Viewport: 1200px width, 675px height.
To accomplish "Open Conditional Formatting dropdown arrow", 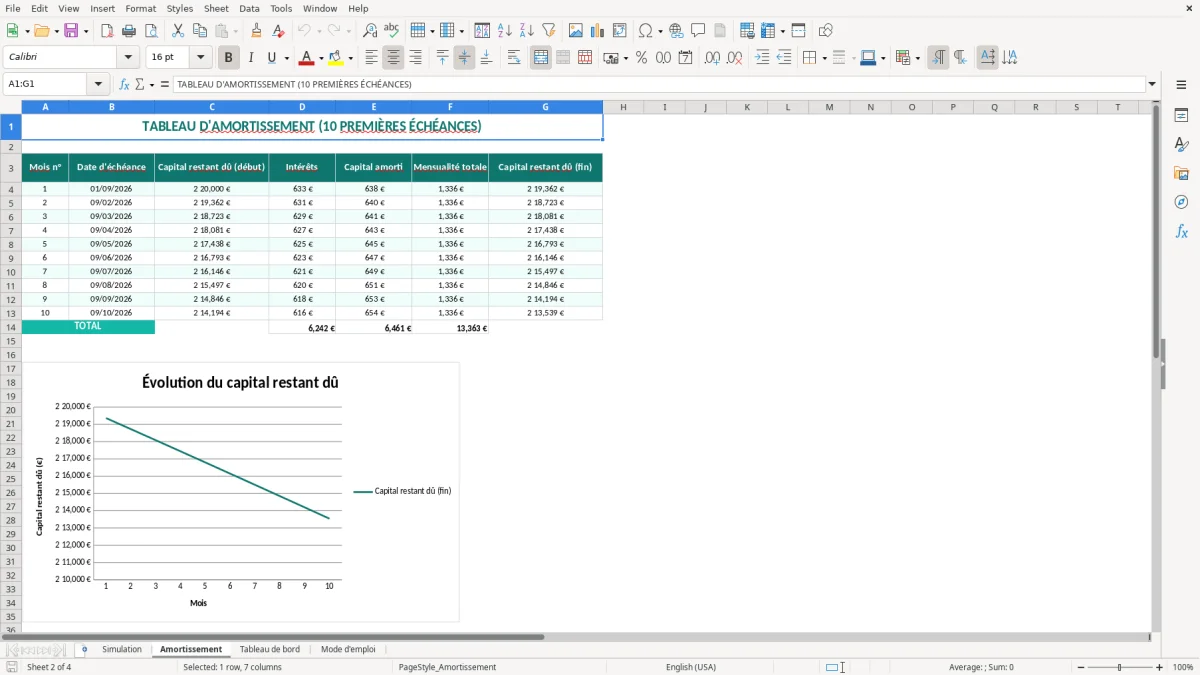I will point(918,58).
